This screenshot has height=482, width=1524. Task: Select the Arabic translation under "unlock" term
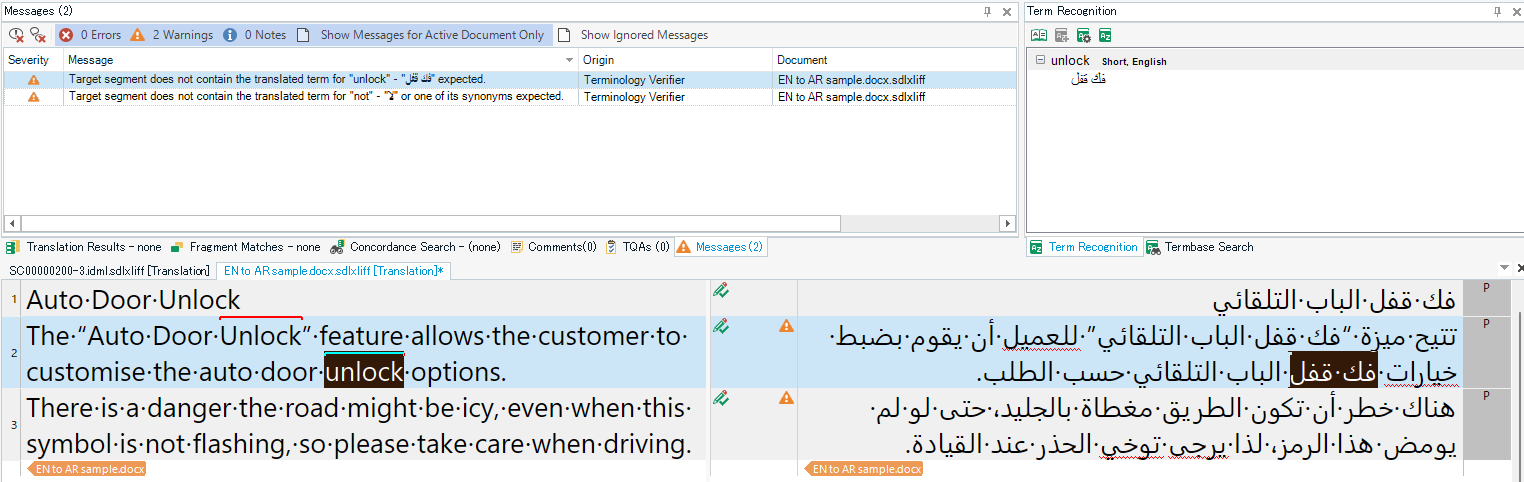click(1087, 78)
